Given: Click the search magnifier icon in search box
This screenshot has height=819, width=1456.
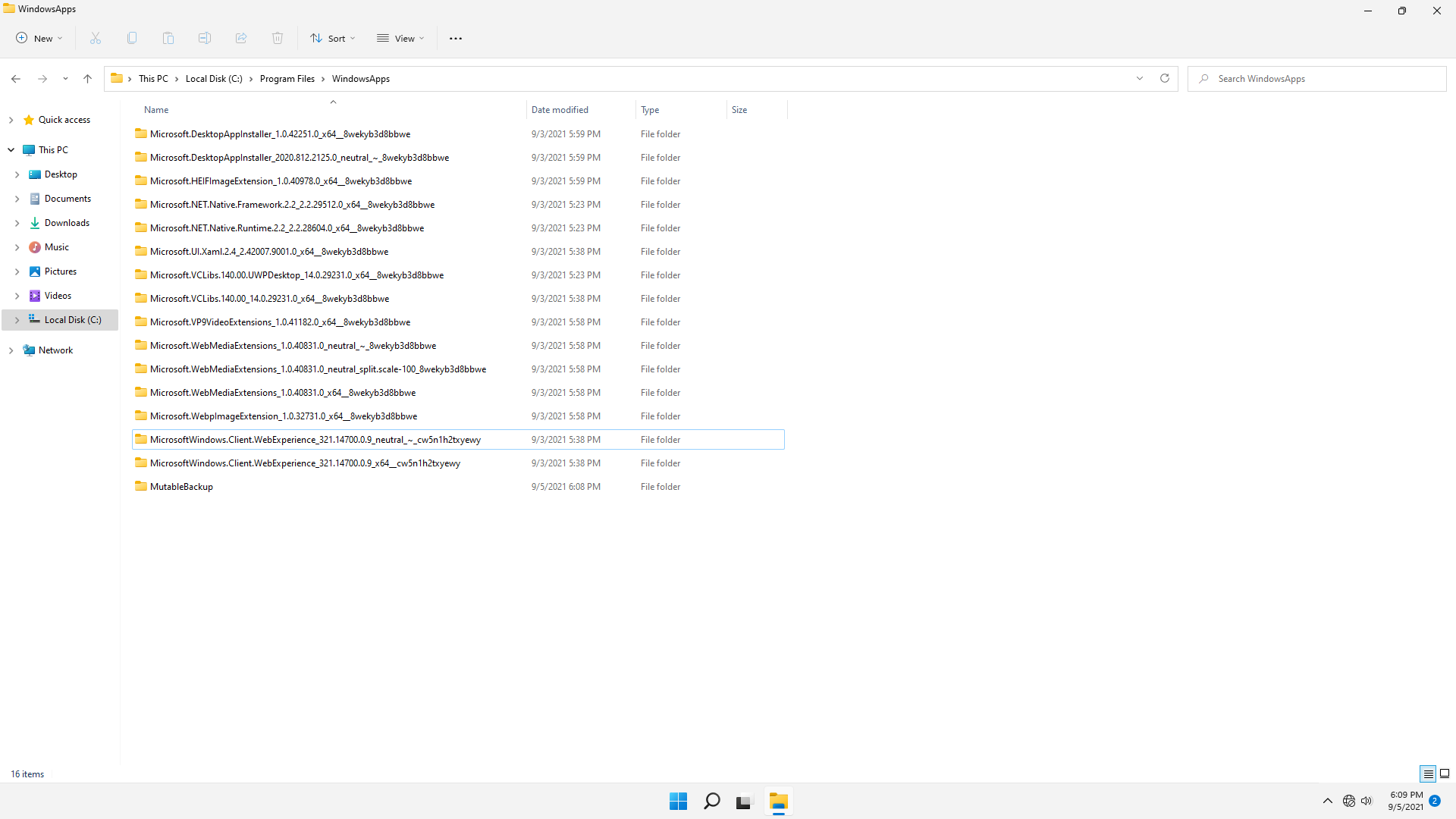Looking at the screenshot, I should (x=1203, y=79).
